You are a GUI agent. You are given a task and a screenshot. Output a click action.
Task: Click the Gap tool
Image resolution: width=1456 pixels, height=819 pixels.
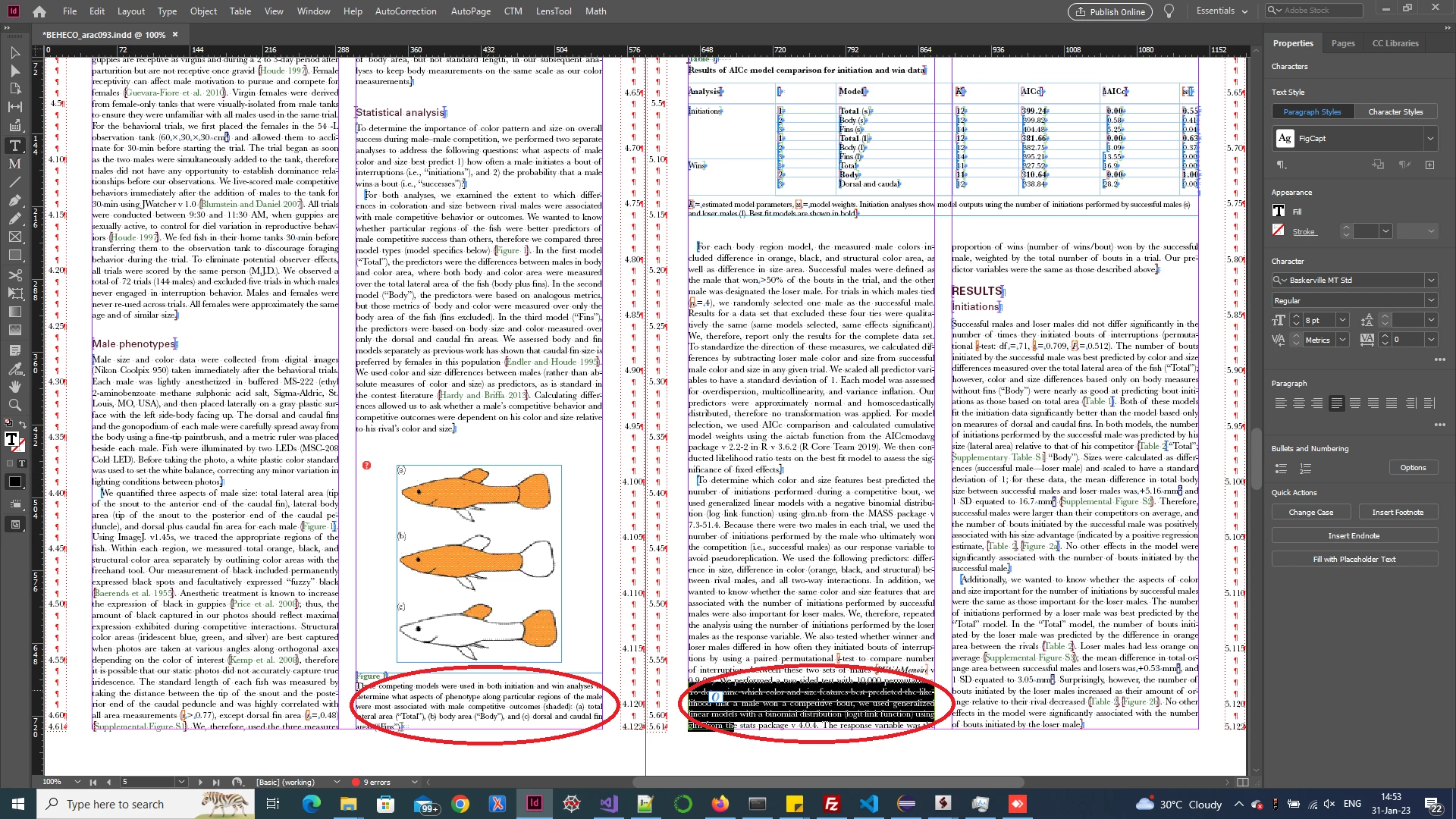pos(14,107)
